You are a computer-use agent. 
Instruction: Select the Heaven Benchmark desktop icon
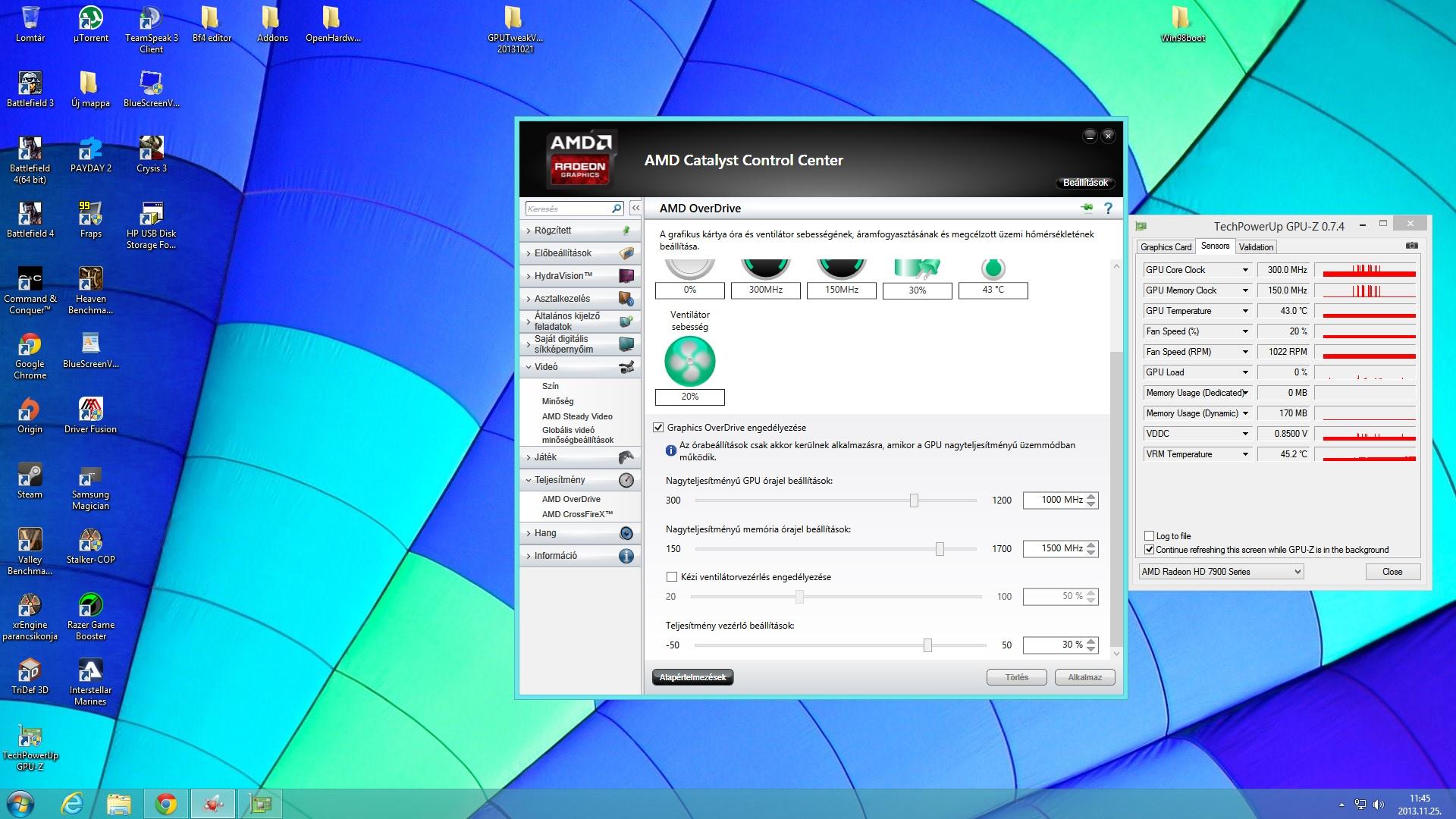click(x=90, y=290)
